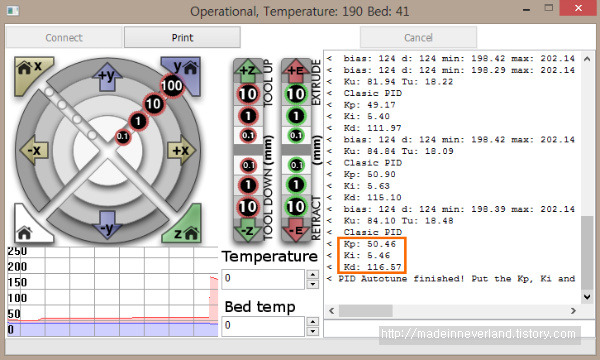Screen dimensions: 600x360
Task: Minimize the printer control window
Action: 527,9
